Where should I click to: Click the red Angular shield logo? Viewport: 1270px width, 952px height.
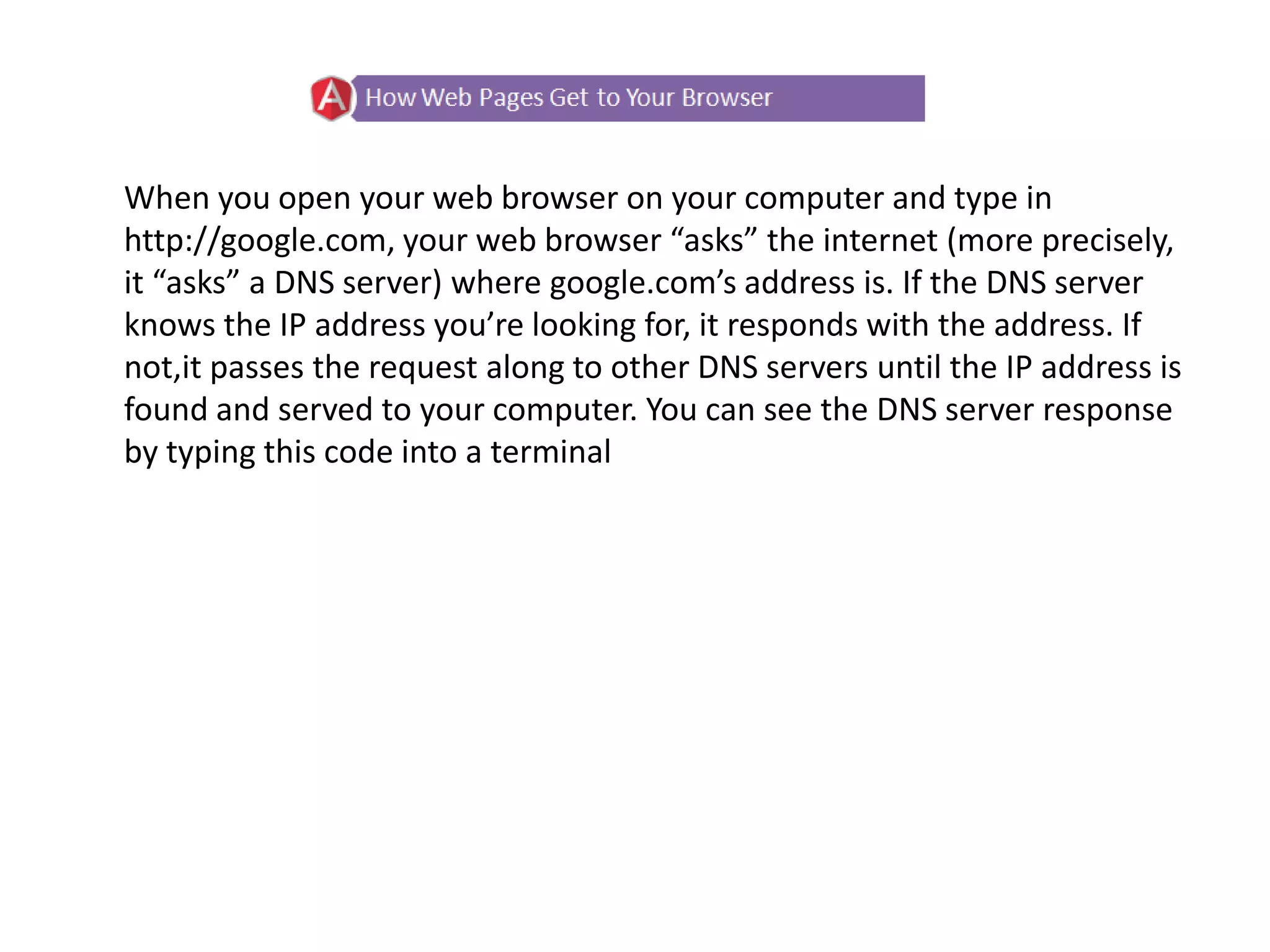click(332, 99)
